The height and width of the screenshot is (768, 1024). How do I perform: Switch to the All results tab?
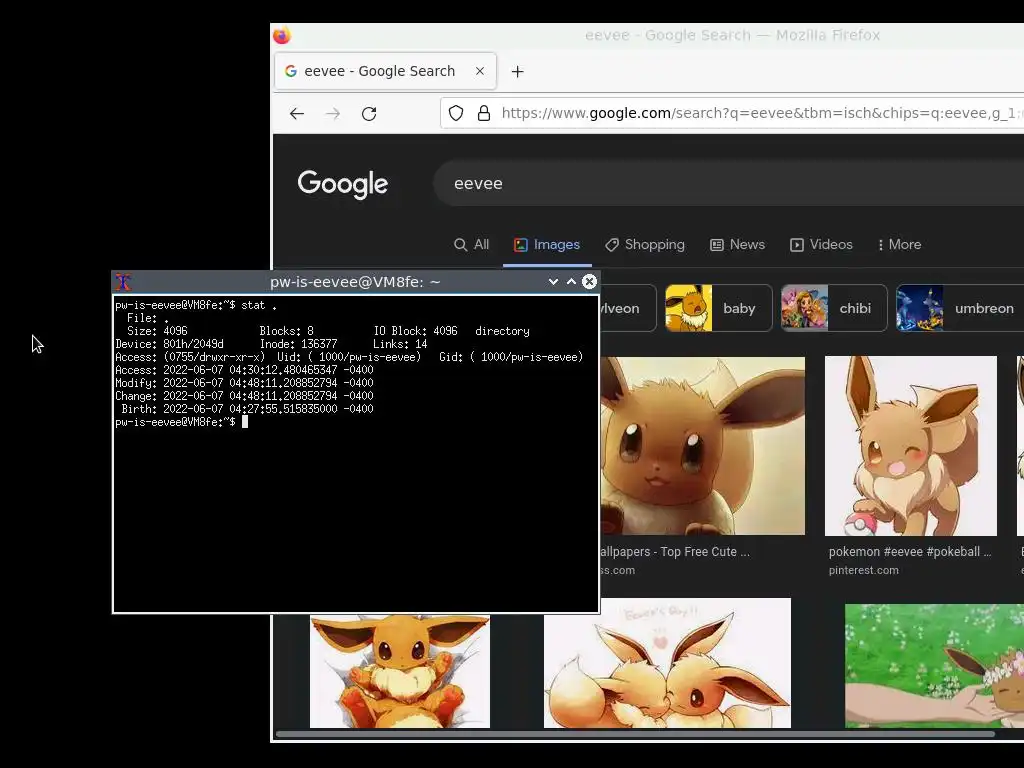click(471, 244)
